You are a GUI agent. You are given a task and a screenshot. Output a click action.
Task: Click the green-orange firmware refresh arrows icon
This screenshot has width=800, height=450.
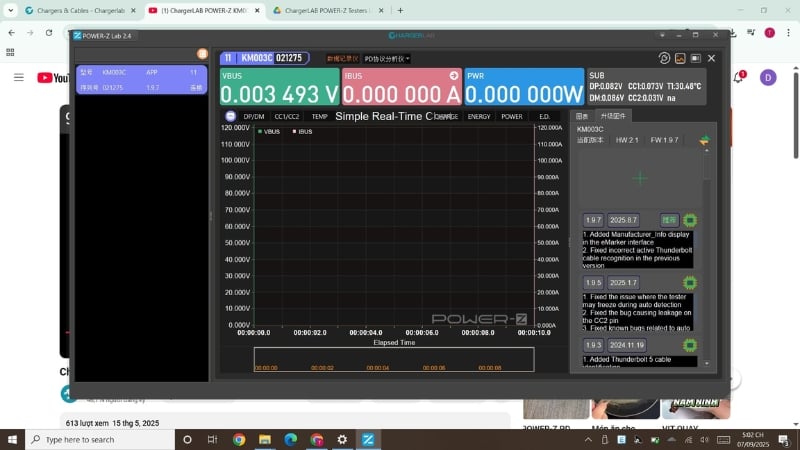pos(705,140)
